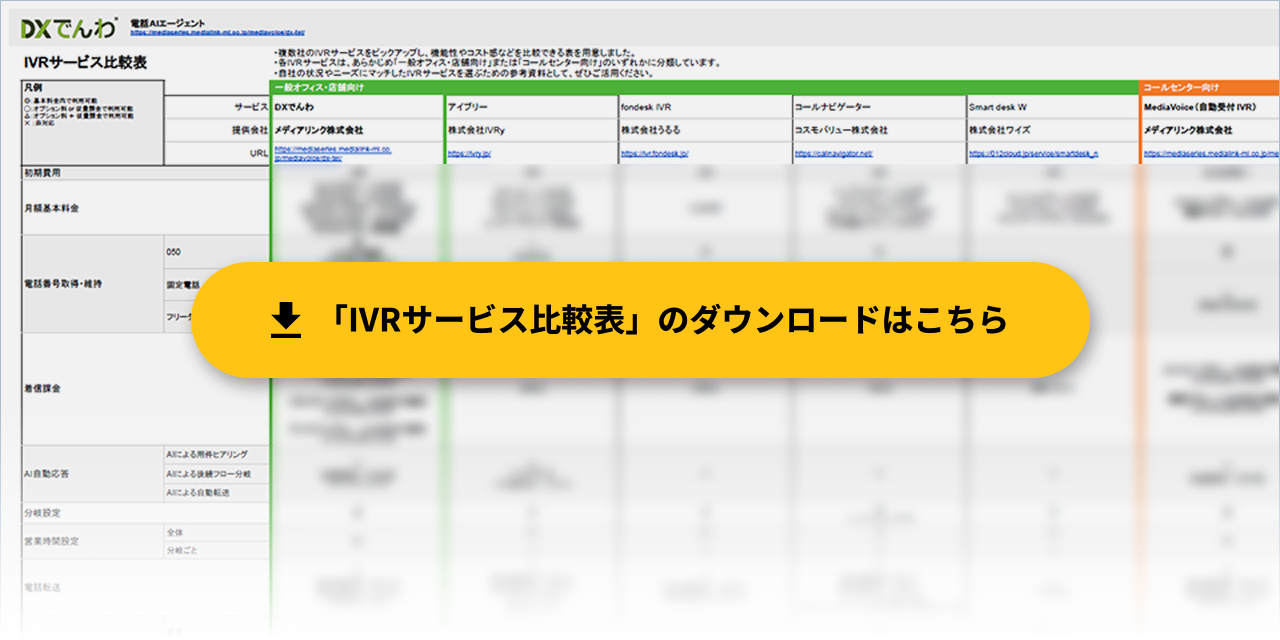This screenshot has height=640, width=1280.
Task: Open the Smart desk W URL link
Action: (1033, 154)
